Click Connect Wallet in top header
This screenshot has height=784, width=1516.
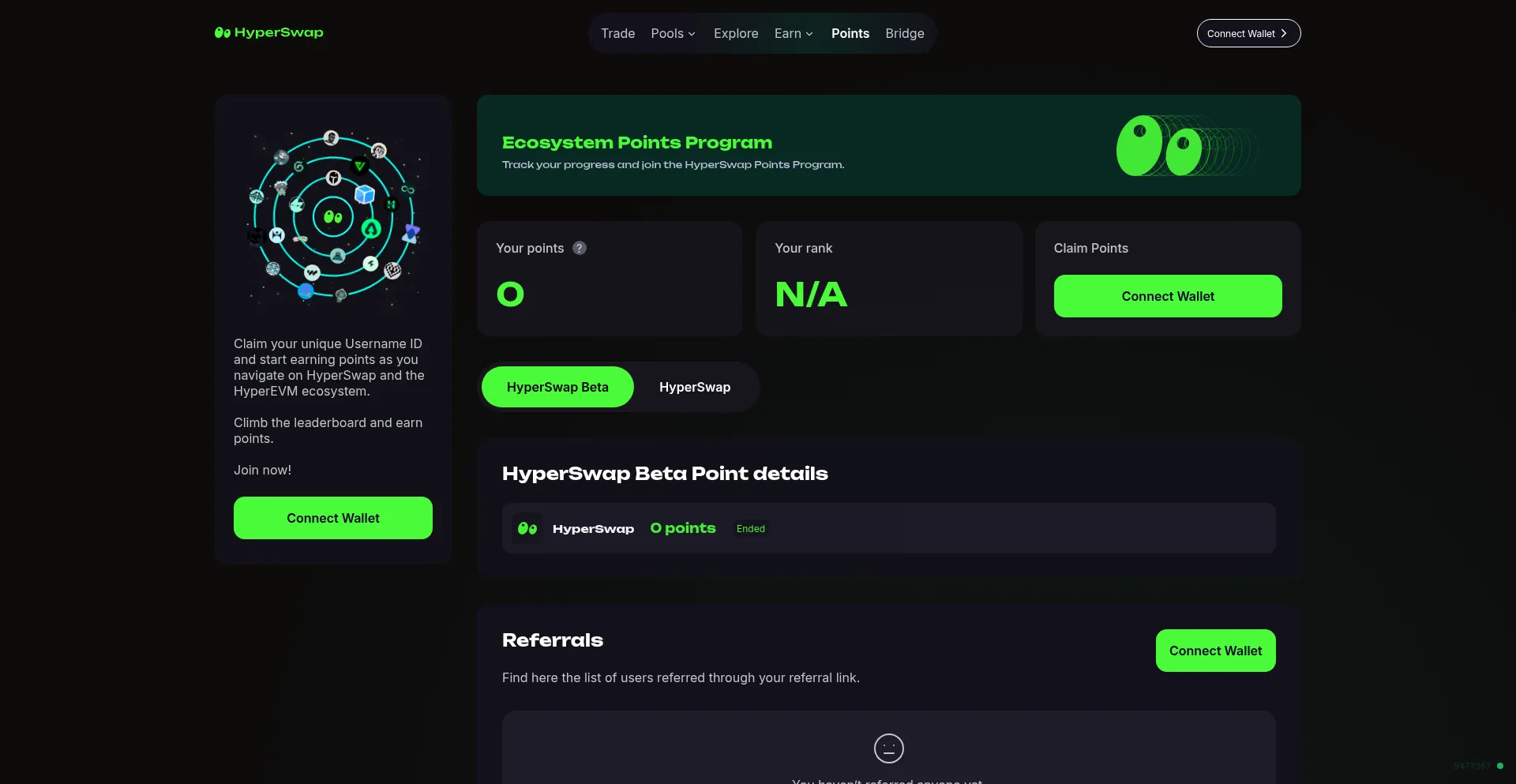1248,33
